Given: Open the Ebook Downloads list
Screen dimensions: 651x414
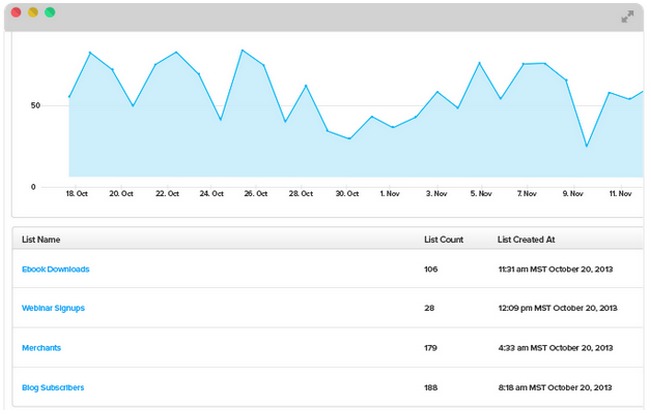Looking at the screenshot, I should point(56,269).
